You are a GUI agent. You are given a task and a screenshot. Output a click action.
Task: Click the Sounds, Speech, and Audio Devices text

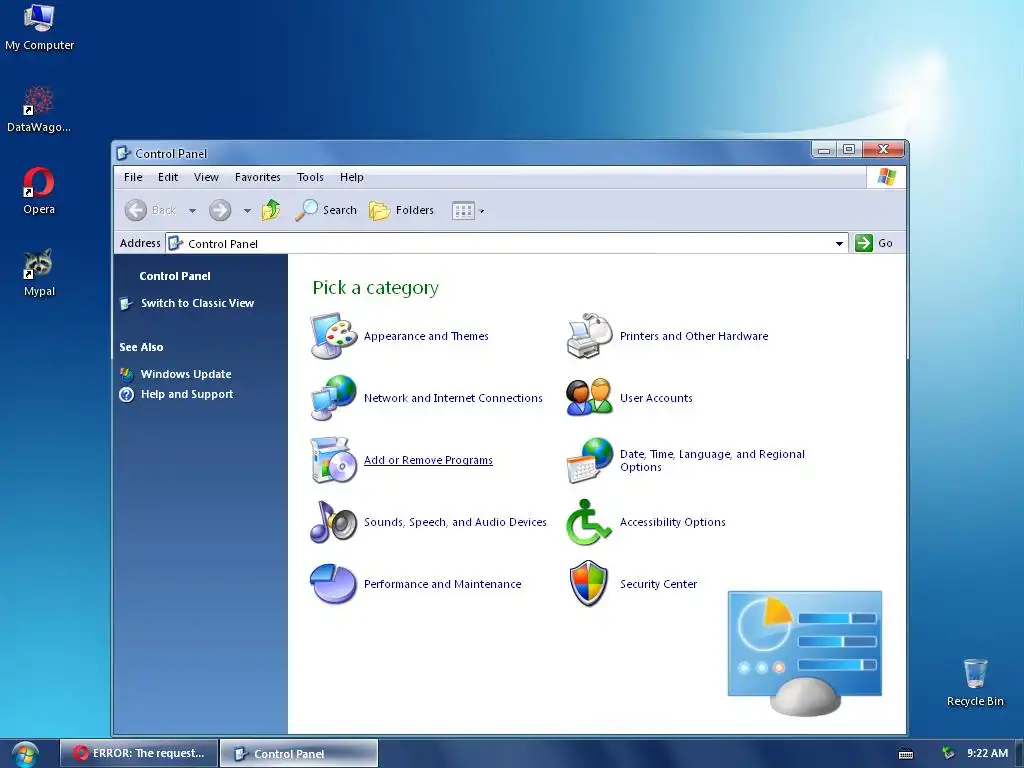(x=455, y=522)
